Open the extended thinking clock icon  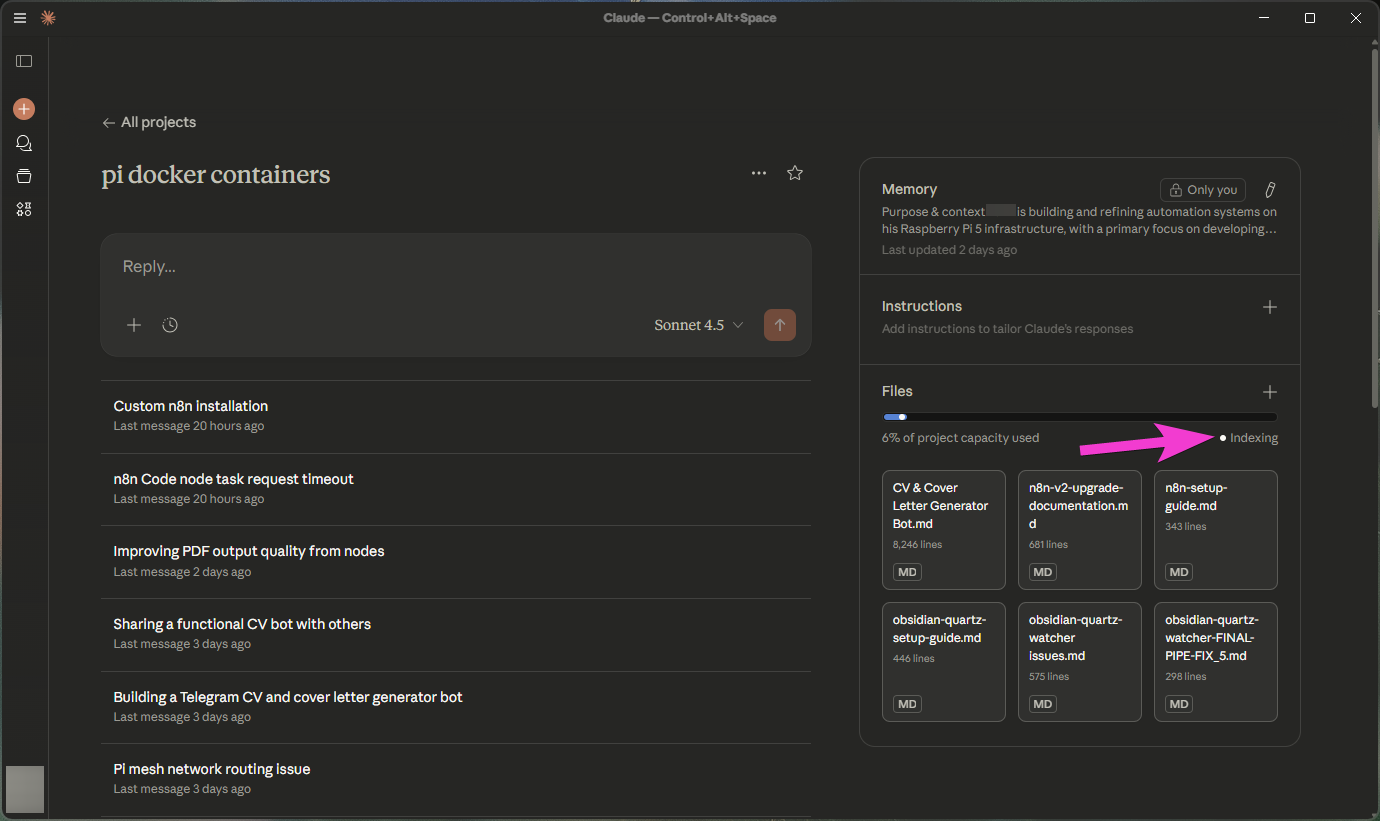170,325
